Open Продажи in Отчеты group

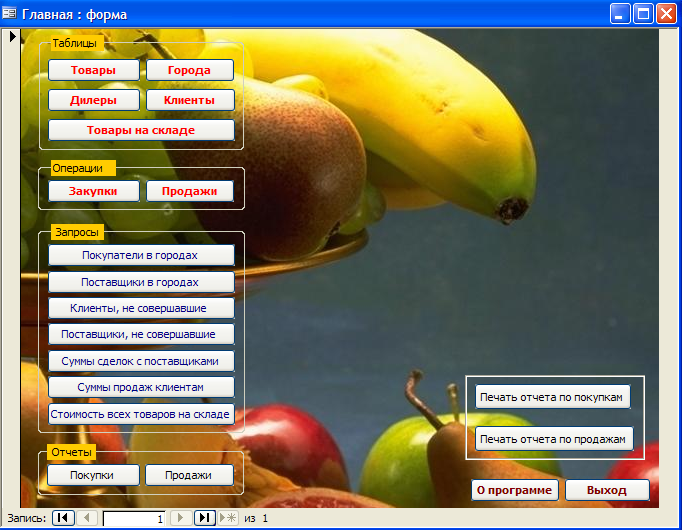tap(189, 475)
